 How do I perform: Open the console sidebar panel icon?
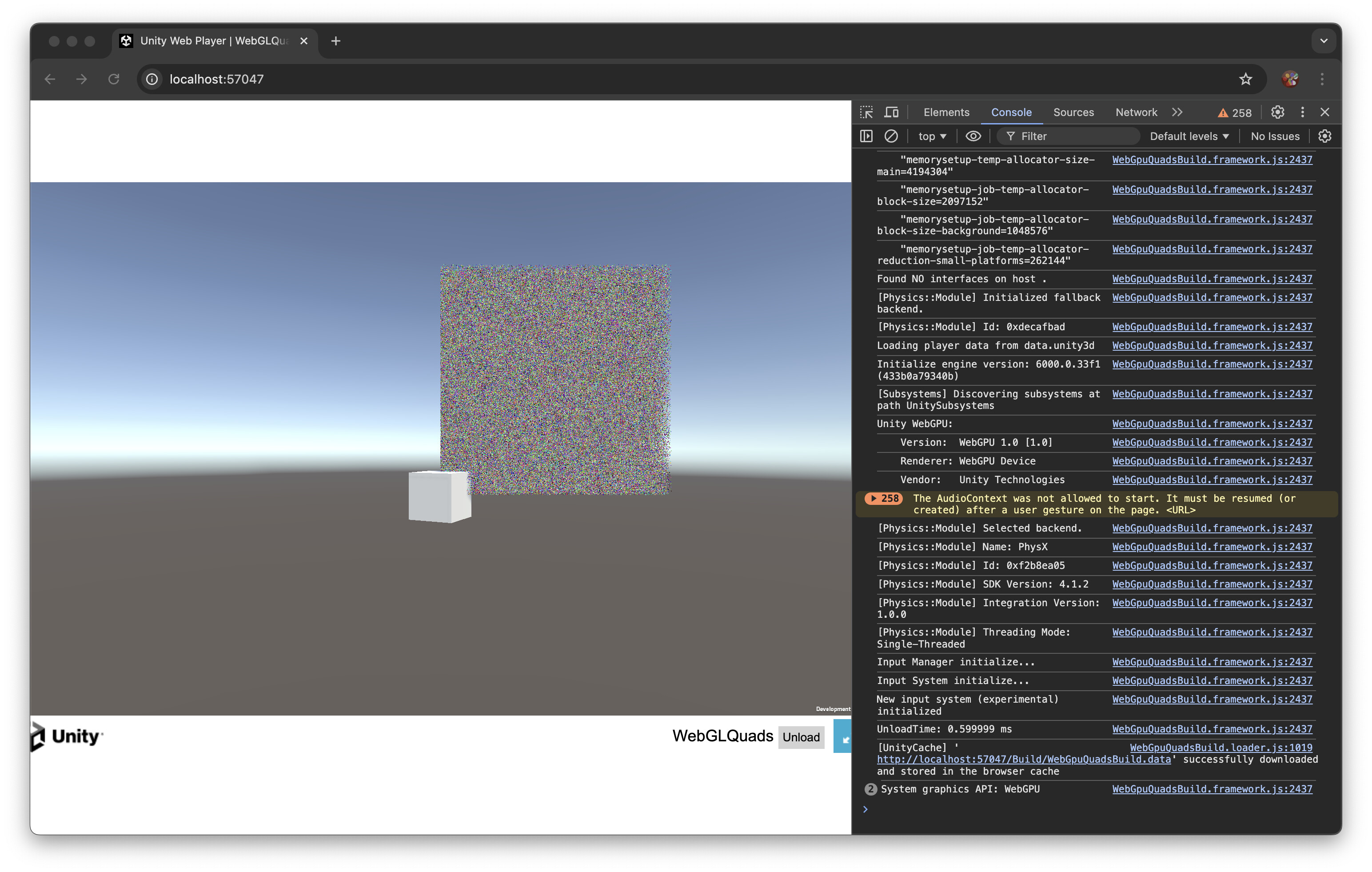point(867,136)
